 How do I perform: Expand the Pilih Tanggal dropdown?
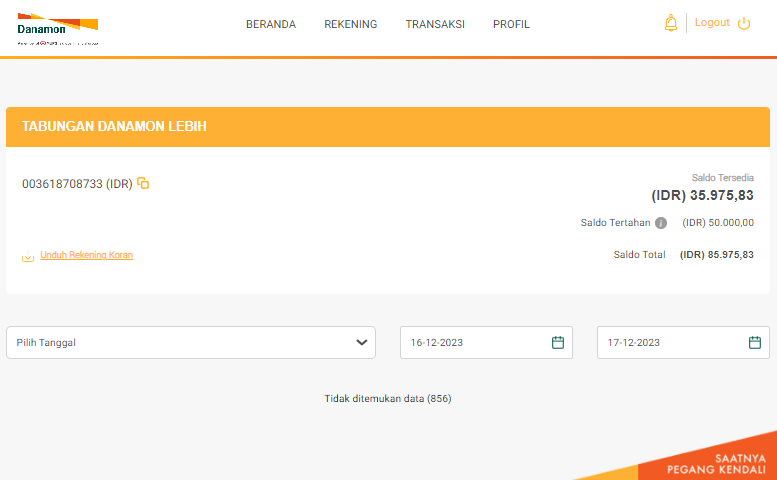191,342
